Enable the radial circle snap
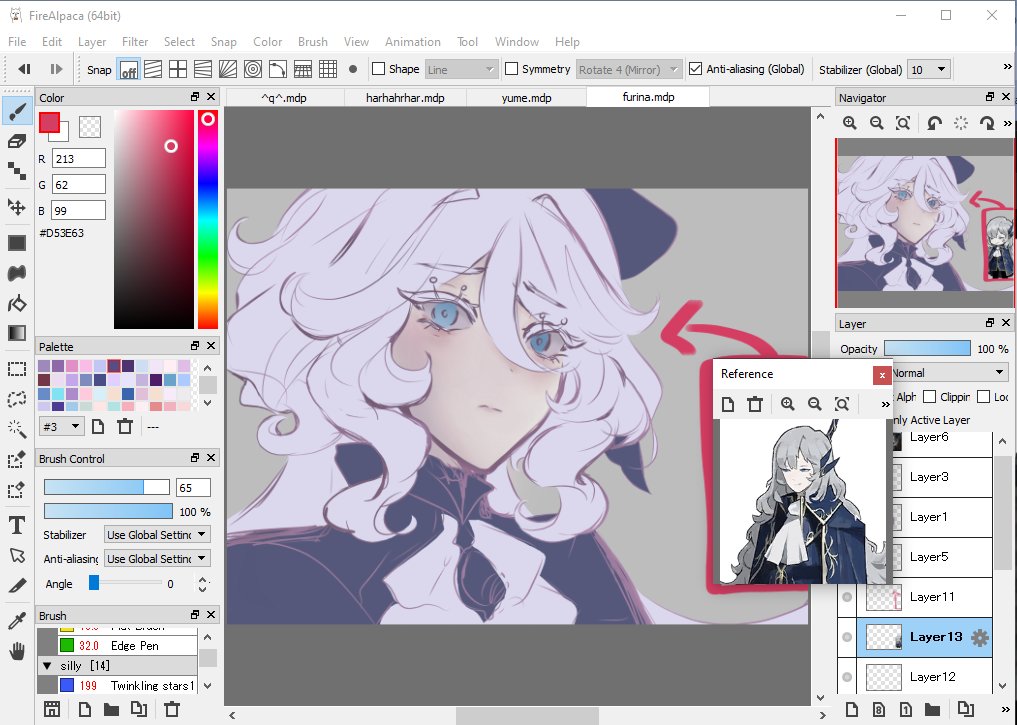The height and width of the screenshot is (725, 1017). point(253,69)
